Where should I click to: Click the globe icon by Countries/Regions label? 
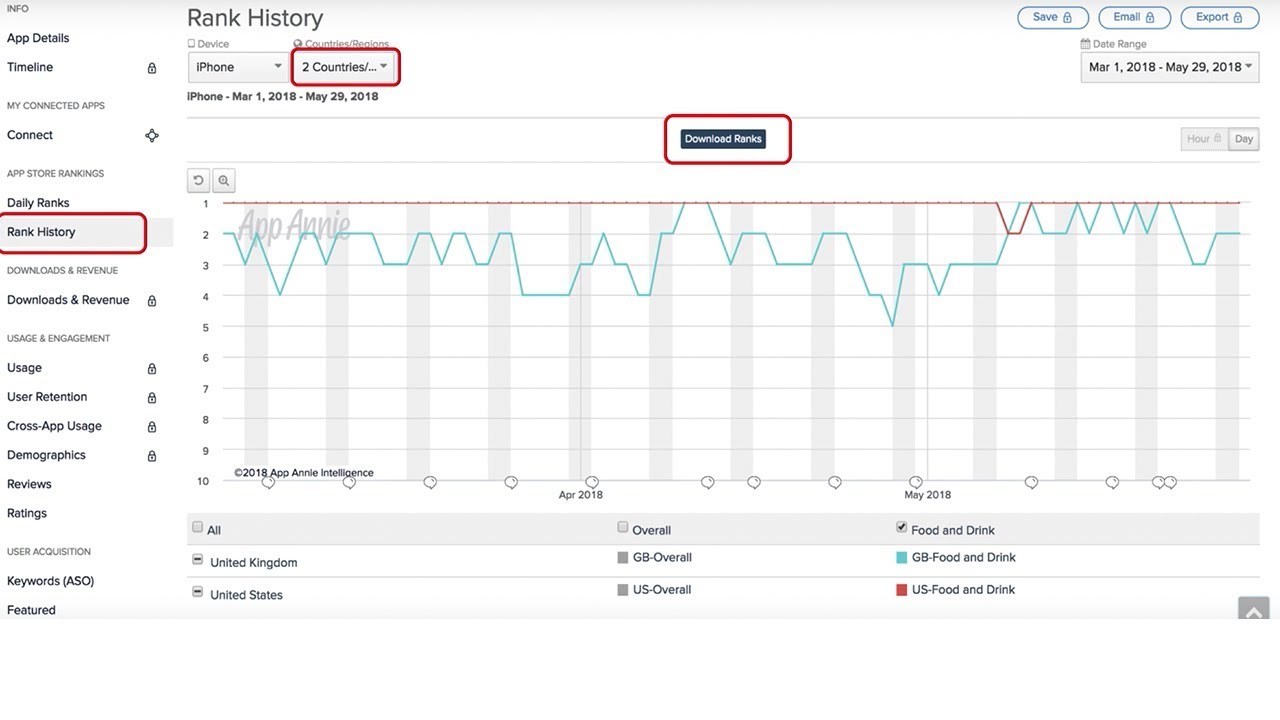297,44
